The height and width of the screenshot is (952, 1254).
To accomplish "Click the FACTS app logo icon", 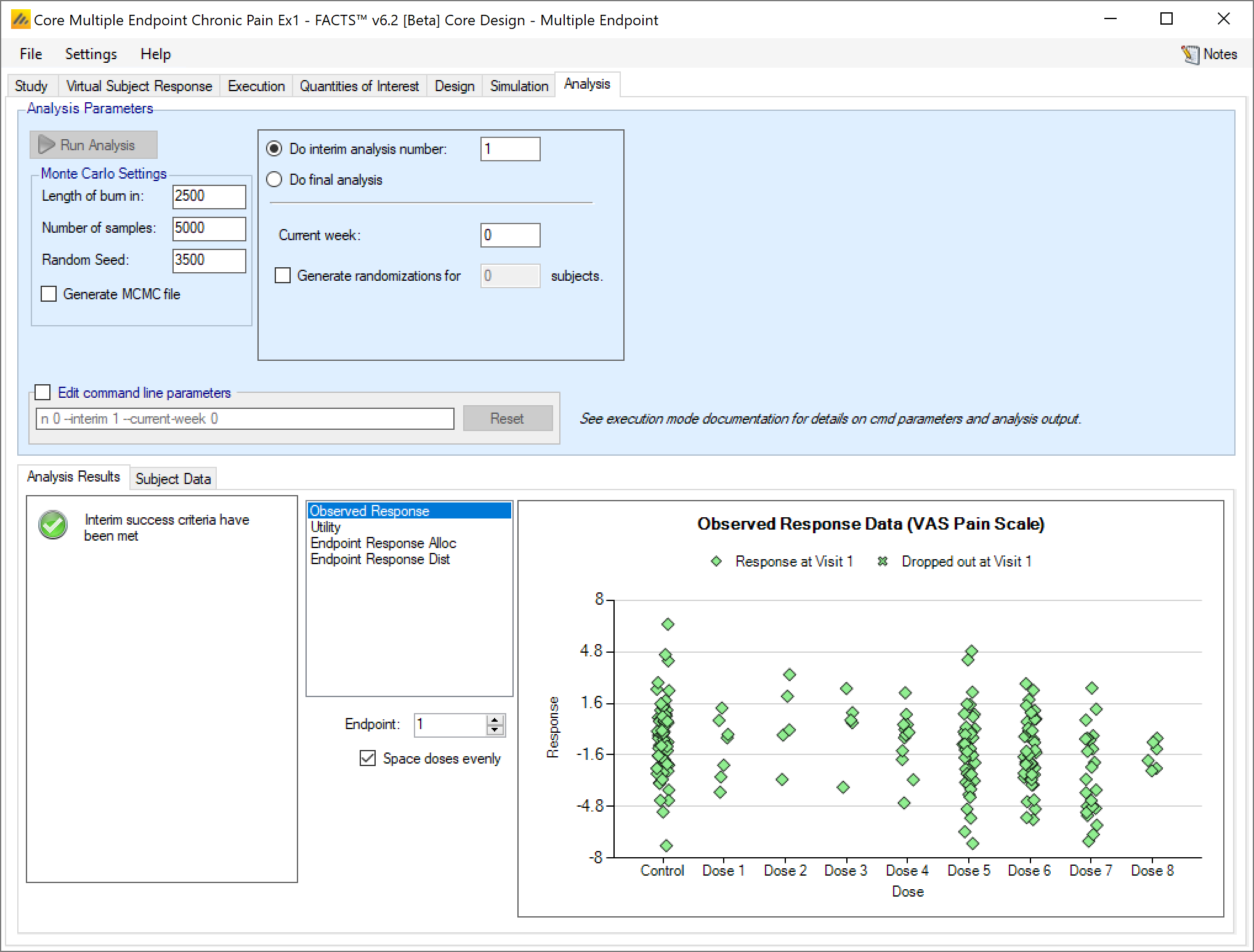I will pyautogui.click(x=20, y=20).
